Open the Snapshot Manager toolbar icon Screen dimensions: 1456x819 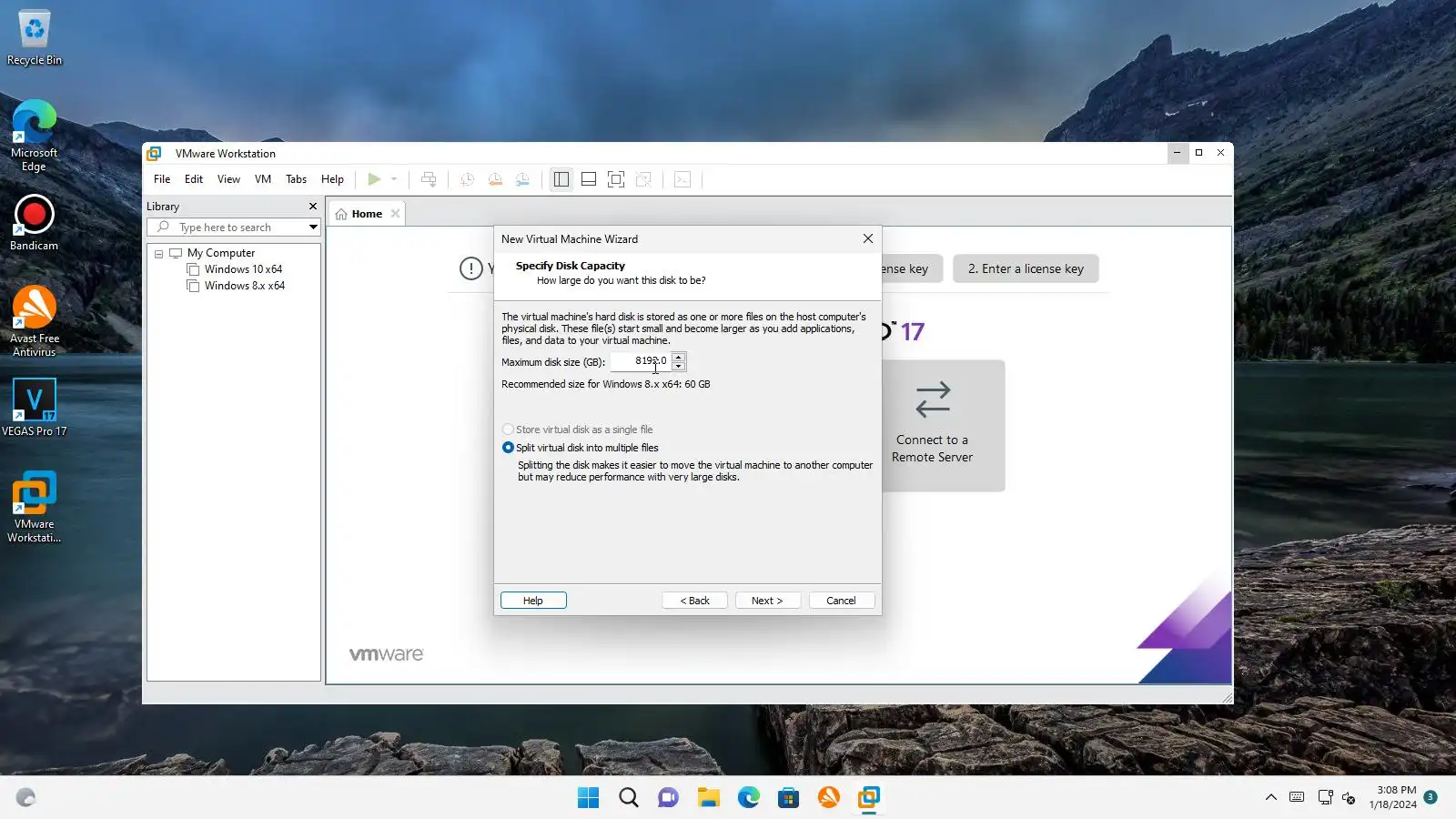click(x=522, y=179)
